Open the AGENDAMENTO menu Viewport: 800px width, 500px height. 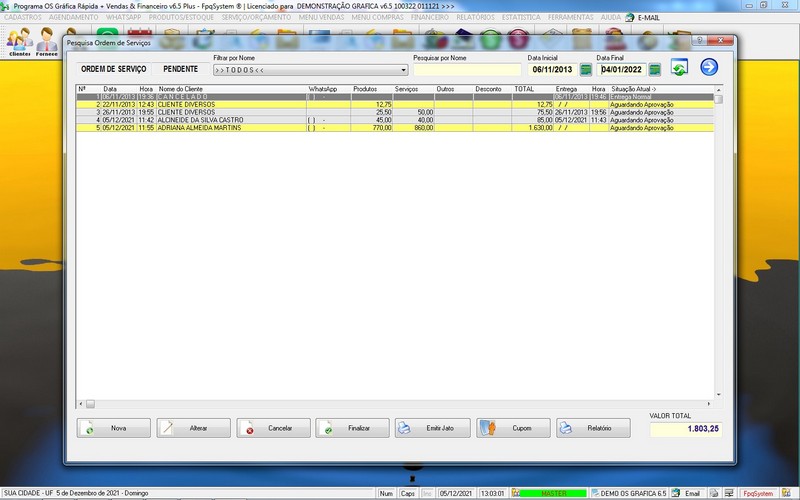(x=73, y=17)
